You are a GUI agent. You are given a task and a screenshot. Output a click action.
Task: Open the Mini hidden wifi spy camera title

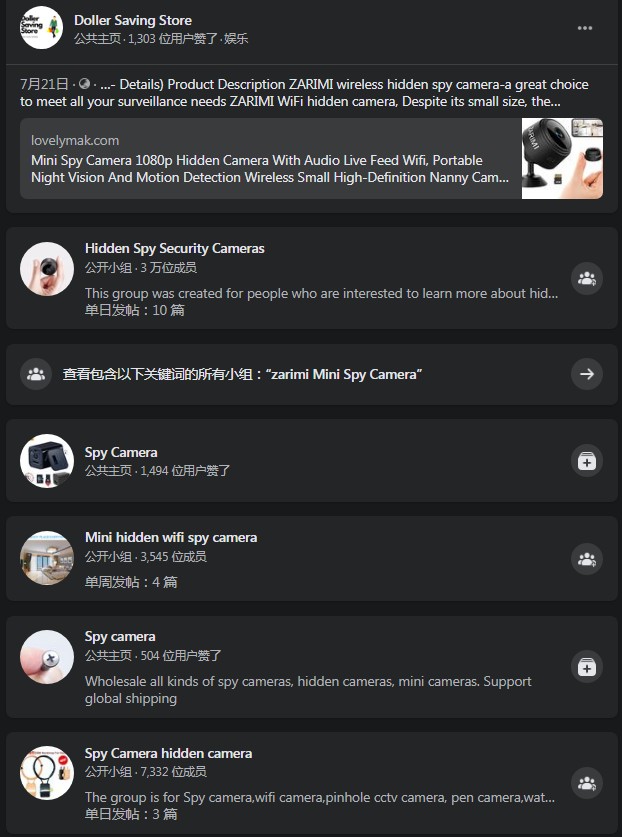click(x=171, y=538)
